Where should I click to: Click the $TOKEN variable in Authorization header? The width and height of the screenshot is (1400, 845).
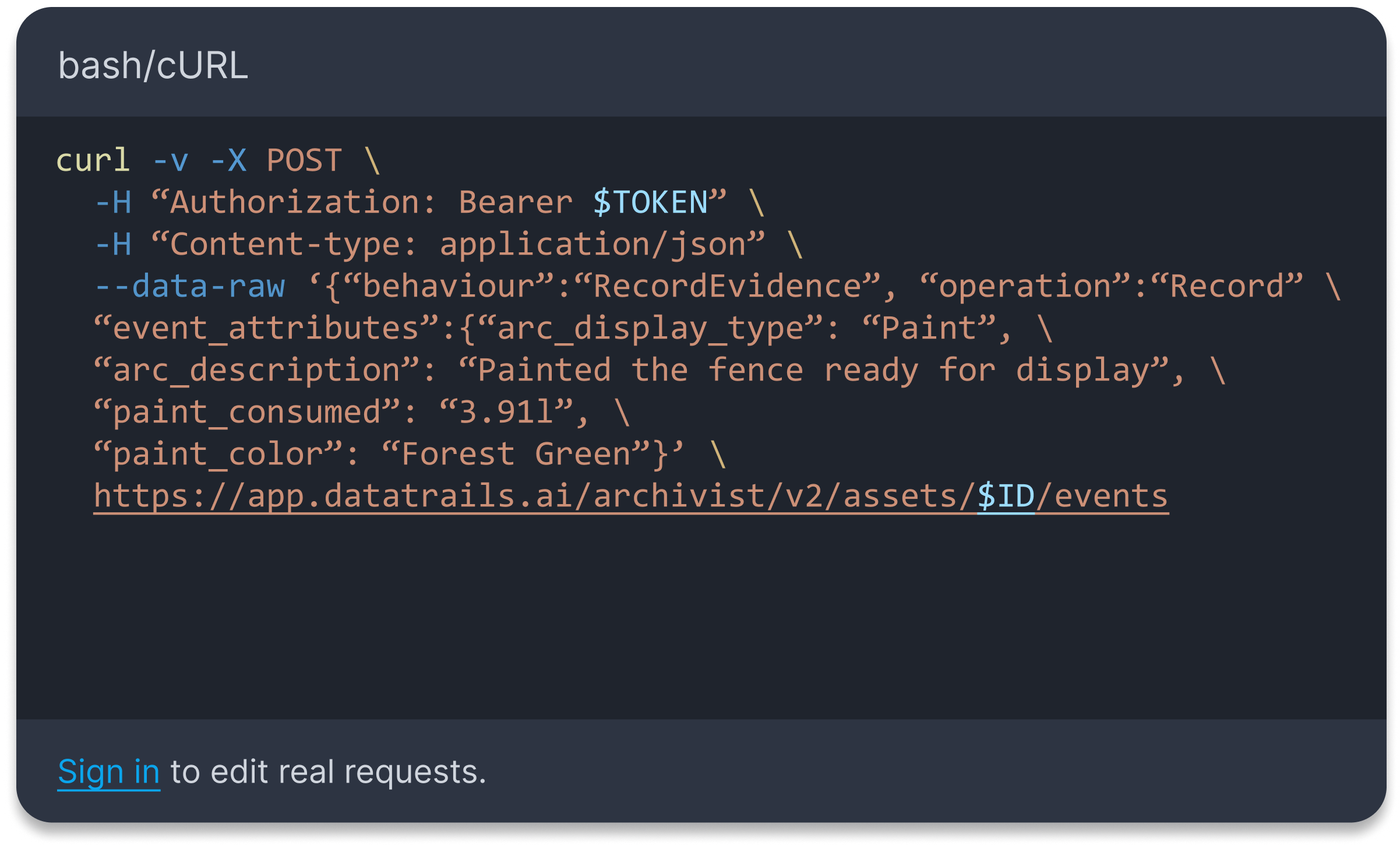coord(650,203)
